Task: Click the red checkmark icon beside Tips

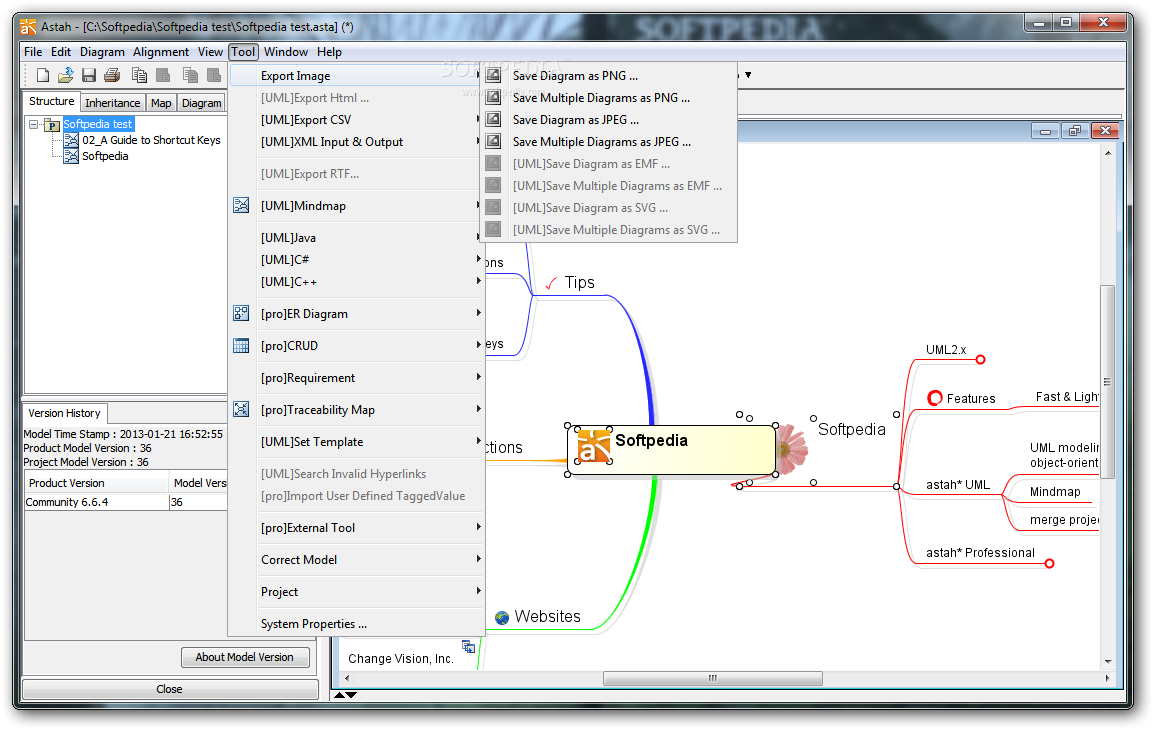Action: coord(551,283)
